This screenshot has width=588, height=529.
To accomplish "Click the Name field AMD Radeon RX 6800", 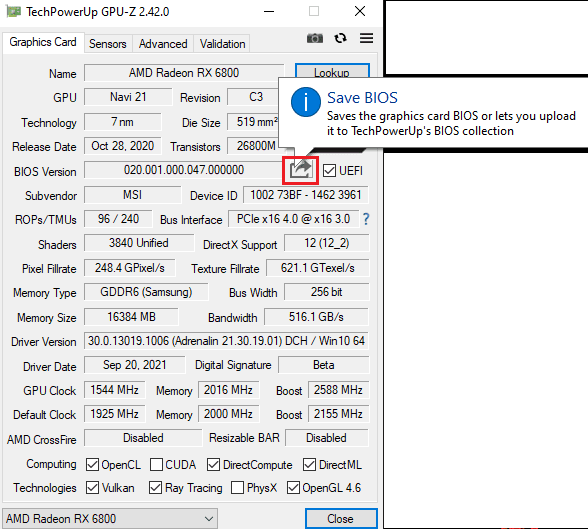I will (184, 73).
